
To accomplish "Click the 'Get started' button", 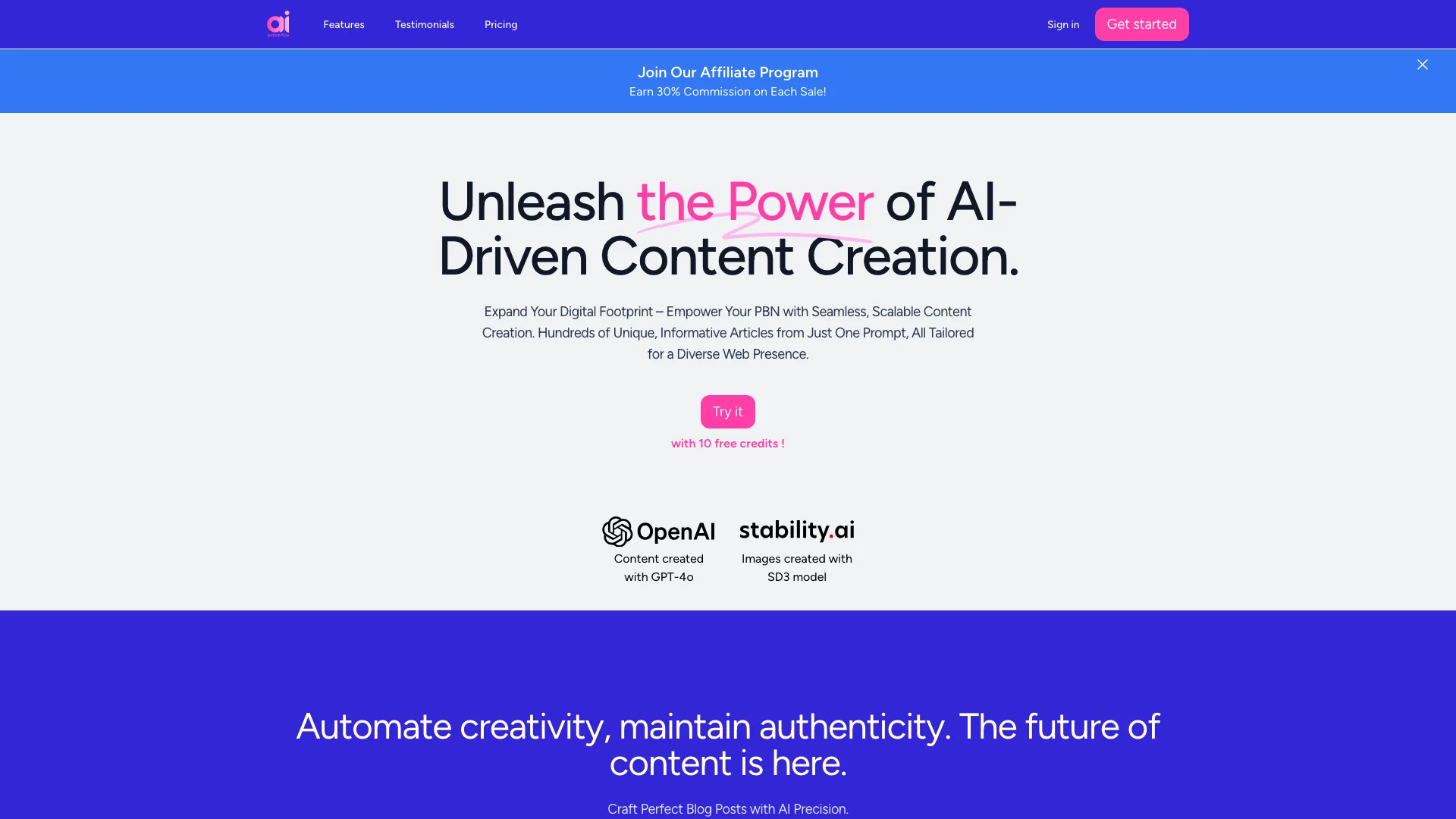I will [x=1141, y=24].
